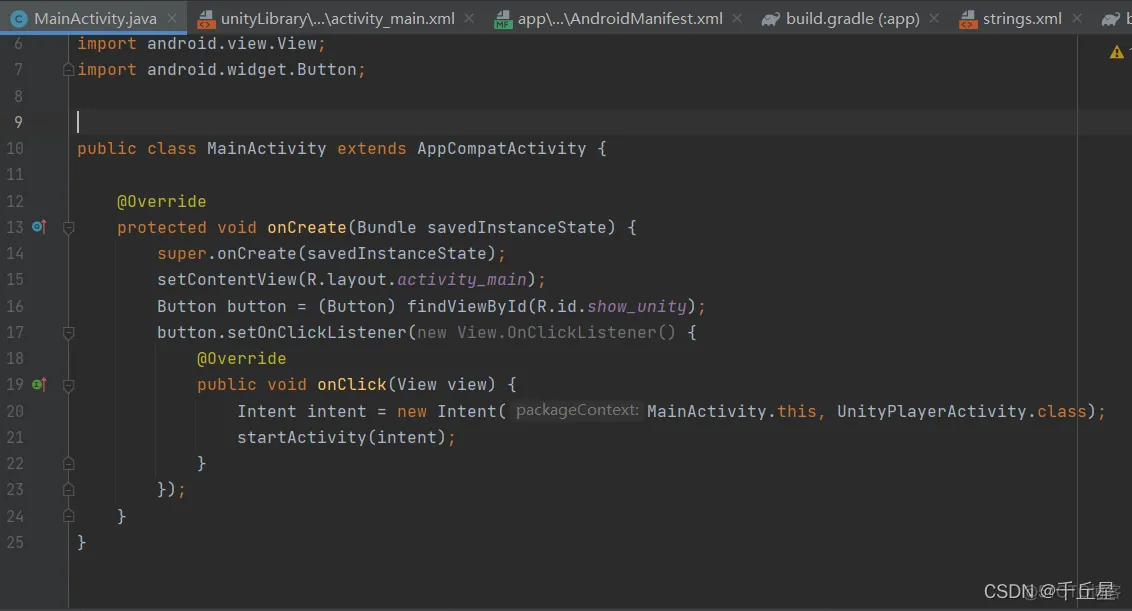Click @Override annotation on line 18

(241, 358)
